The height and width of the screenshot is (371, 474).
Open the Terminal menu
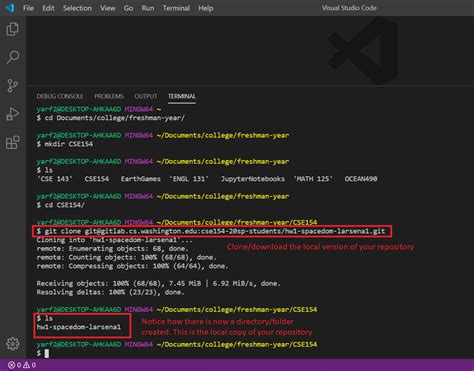coord(176,8)
